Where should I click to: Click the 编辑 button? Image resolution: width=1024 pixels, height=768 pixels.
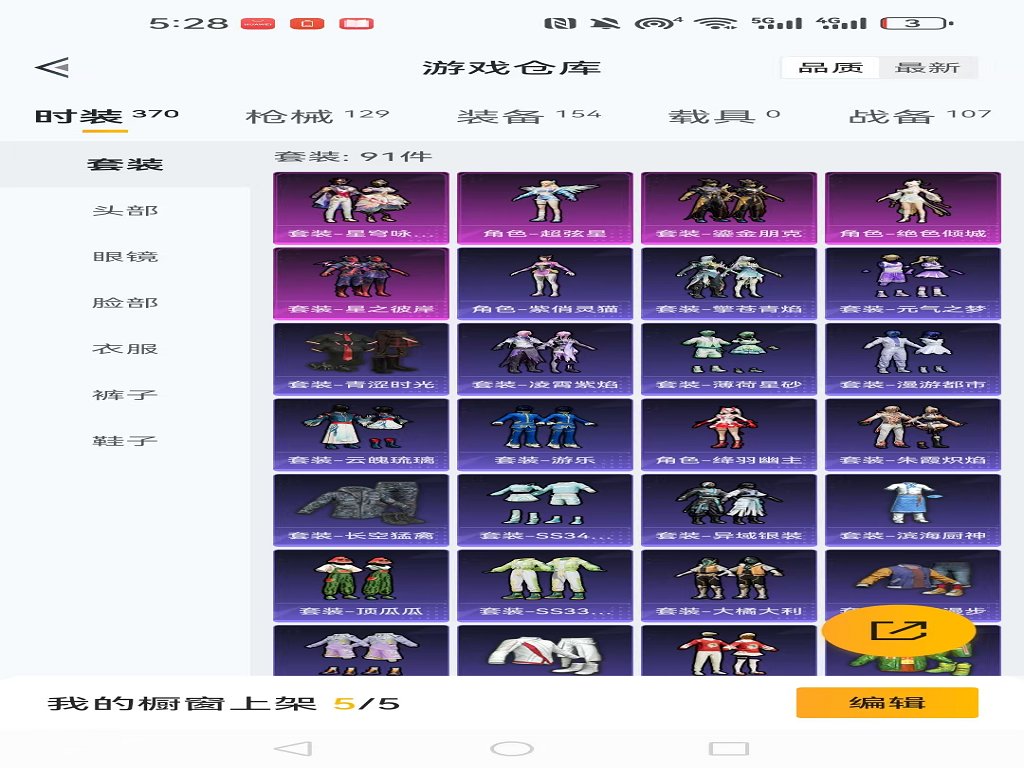tap(886, 703)
